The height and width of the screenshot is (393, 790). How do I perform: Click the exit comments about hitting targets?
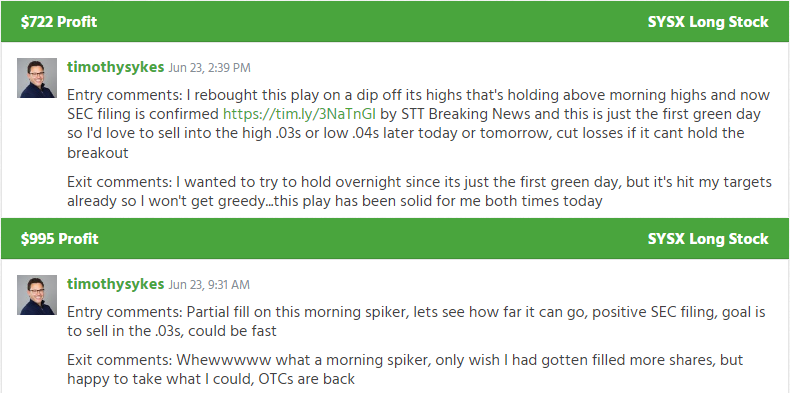[x=419, y=191]
